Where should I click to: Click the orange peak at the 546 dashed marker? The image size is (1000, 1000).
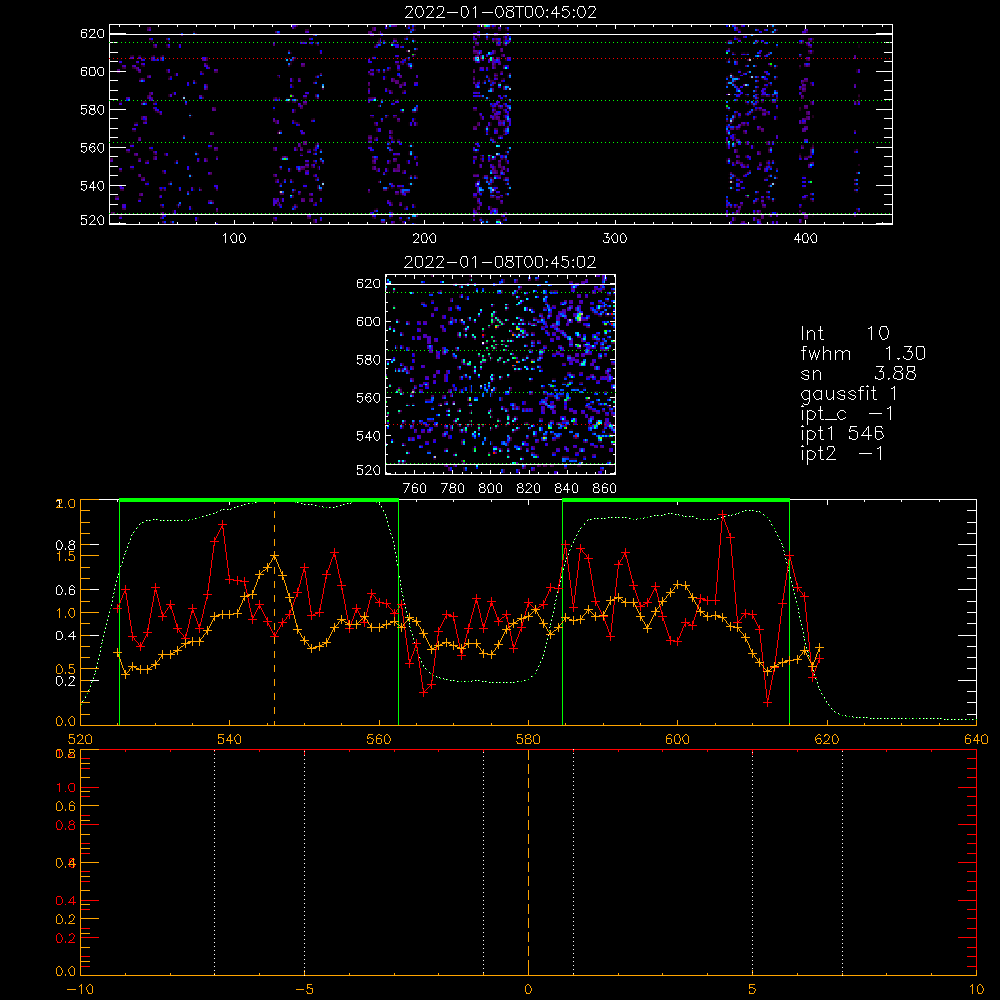click(x=274, y=556)
